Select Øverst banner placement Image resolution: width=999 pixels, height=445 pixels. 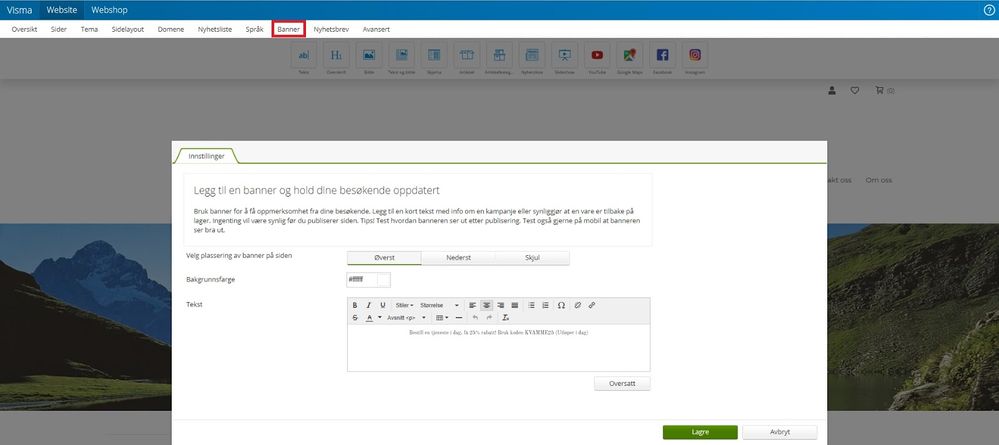[x=384, y=258]
